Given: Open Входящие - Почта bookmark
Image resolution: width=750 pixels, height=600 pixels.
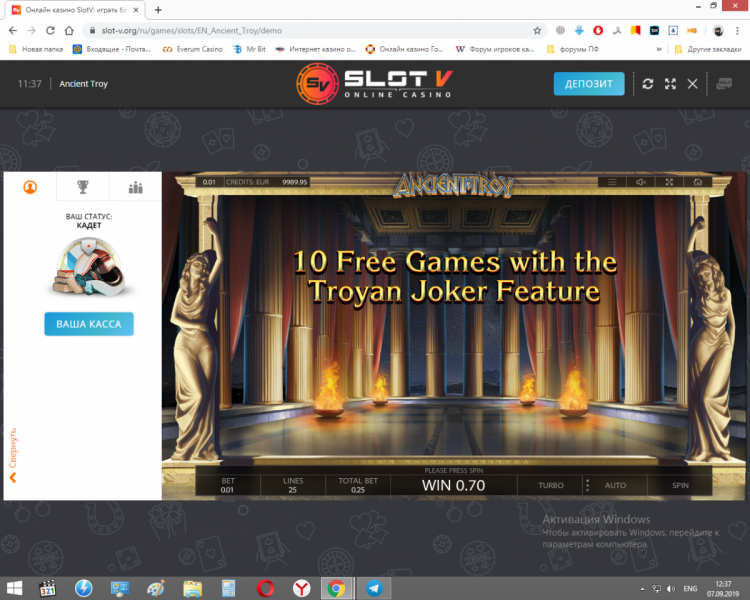Looking at the screenshot, I should pyautogui.click(x=111, y=49).
